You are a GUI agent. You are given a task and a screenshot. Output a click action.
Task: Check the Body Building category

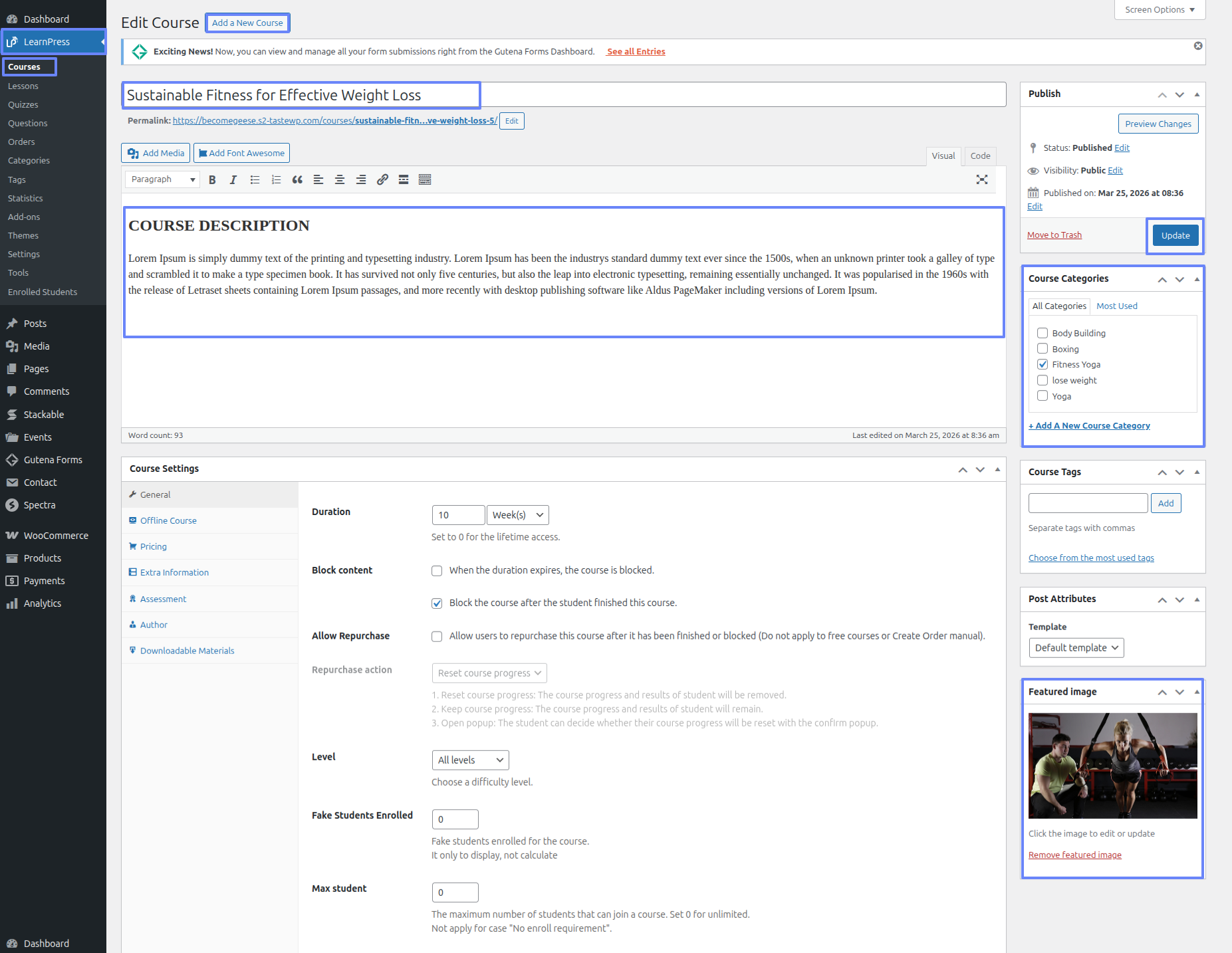coord(1043,333)
